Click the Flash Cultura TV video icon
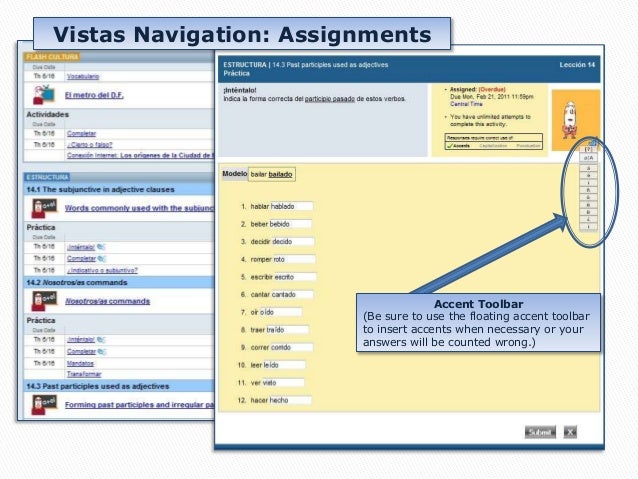 coord(44,95)
